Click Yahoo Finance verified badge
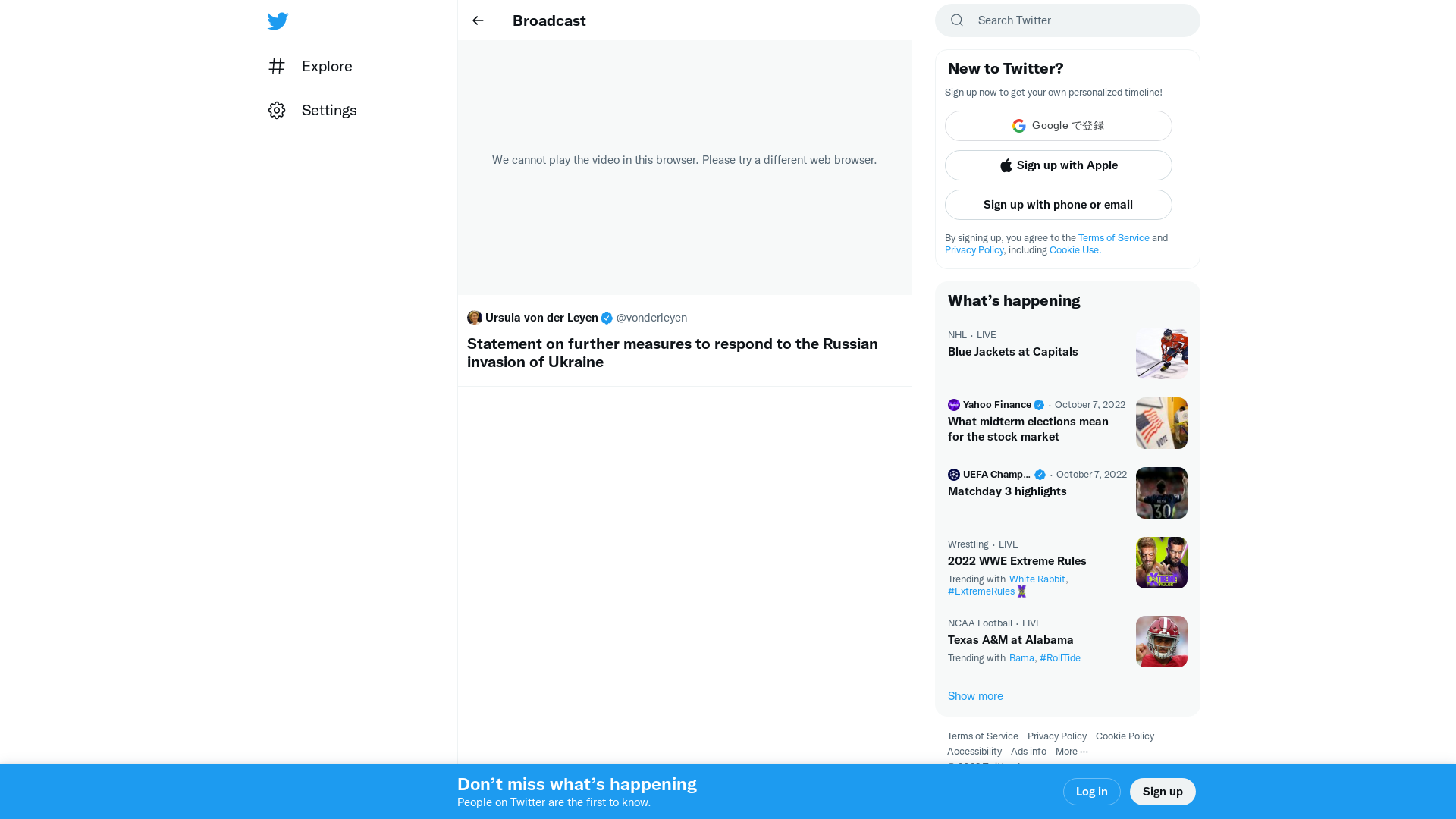The image size is (1456, 819). pyautogui.click(x=1039, y=405)
